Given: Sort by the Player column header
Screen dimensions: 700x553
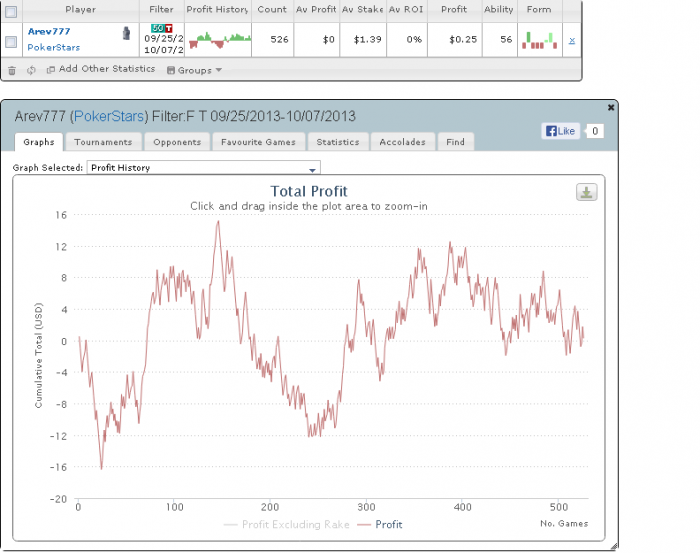Looking at the screenshot, I should pos(80,9).
